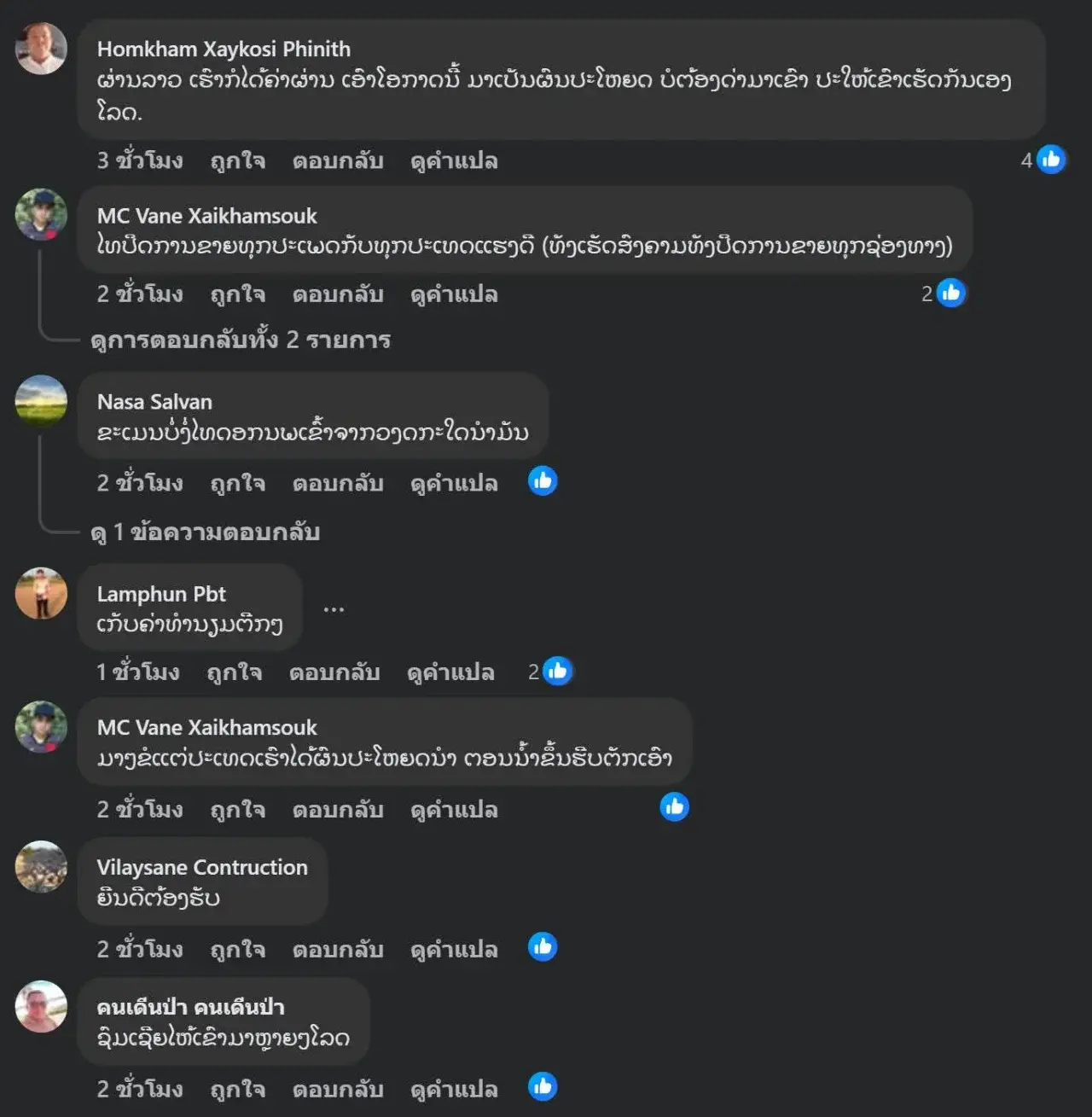Like Vilaysane Contruction's comment via ถูกใจ
Viewport: 1092px width, 1117px height.
click(238, 950)
